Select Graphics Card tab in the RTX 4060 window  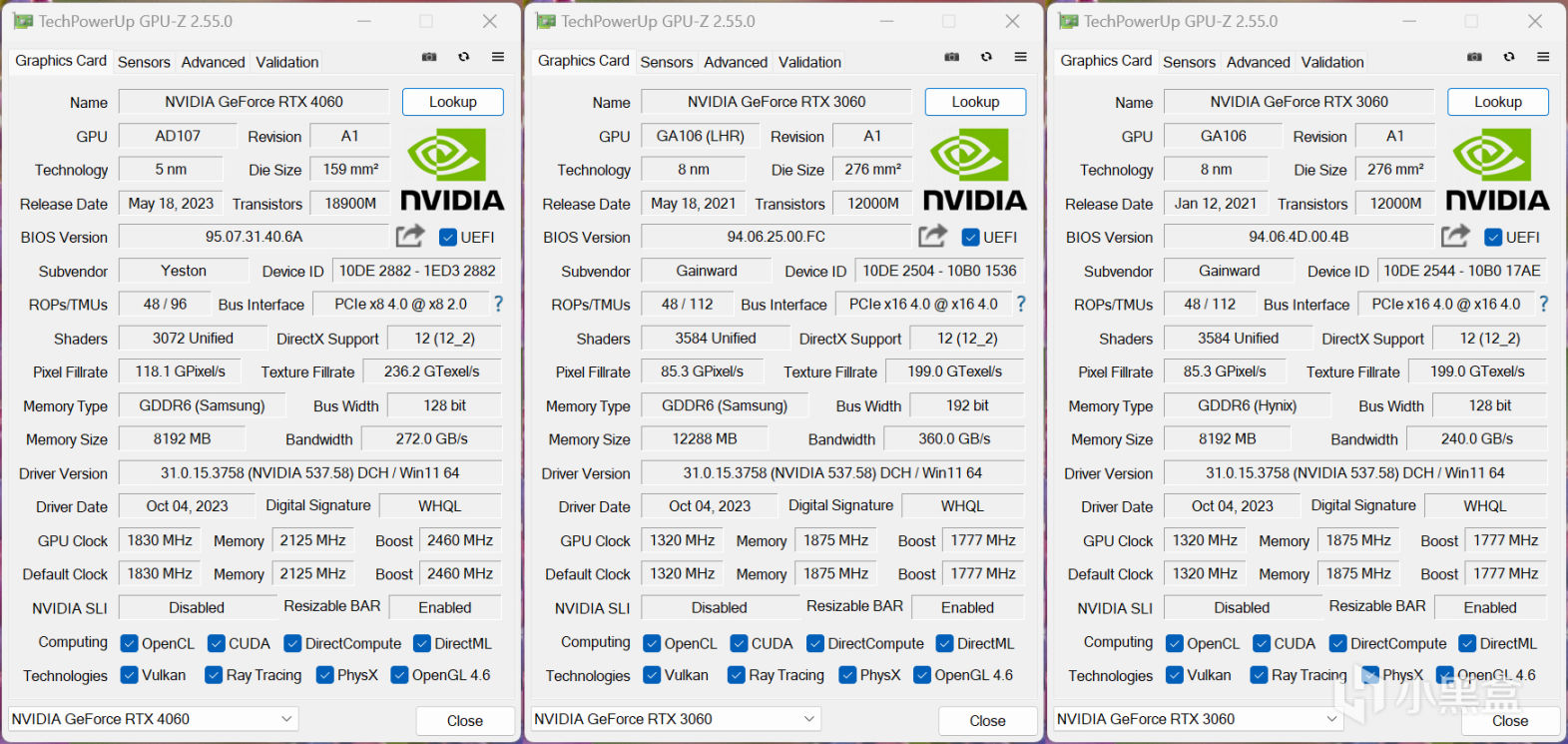[x=61, y=61]
